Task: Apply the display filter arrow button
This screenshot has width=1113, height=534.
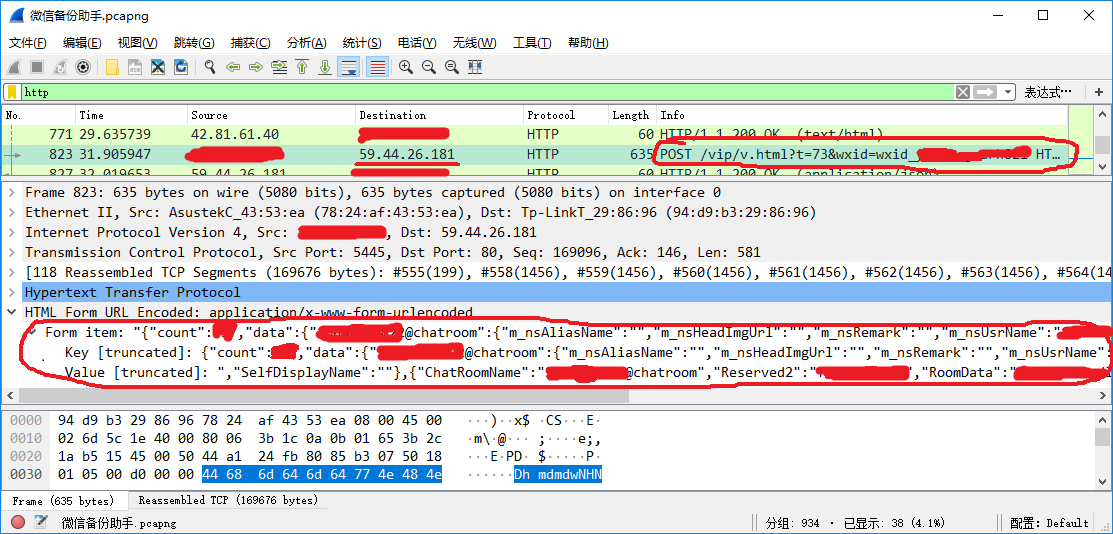Action: (x=985, y=92)
